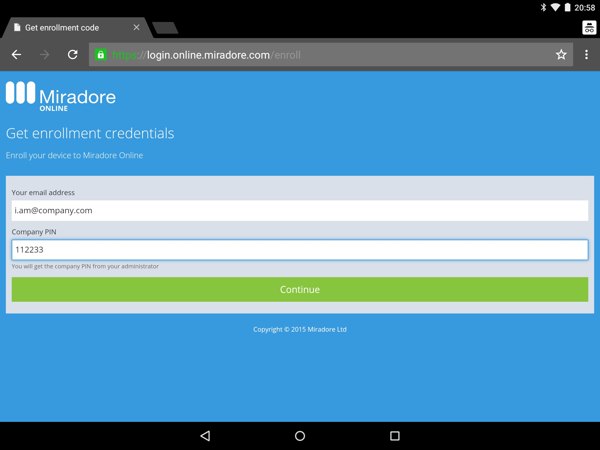Bookmark the page with the star icon
Image resolution: width=600 pixels, height=450 pixels.
pyautogui.click(x=561, y=55)
